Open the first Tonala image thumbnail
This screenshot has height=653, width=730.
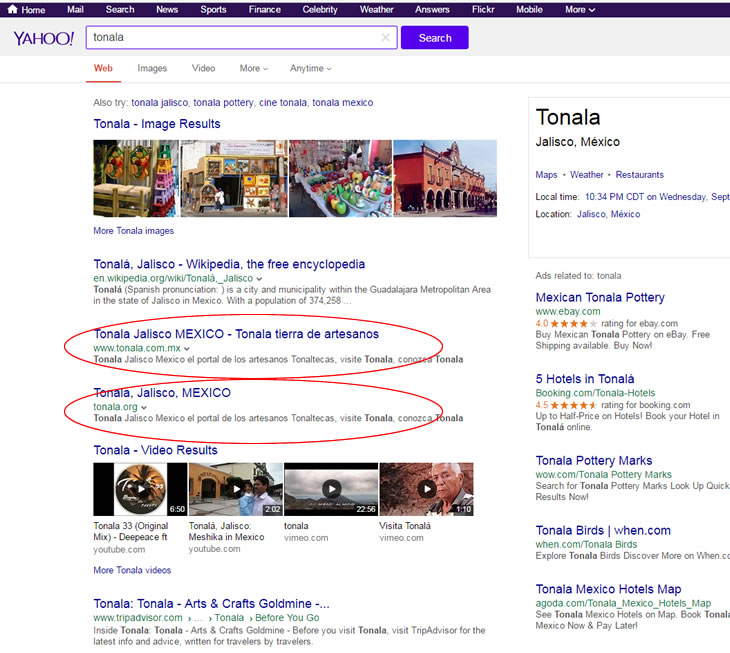[x=136, y=177]
